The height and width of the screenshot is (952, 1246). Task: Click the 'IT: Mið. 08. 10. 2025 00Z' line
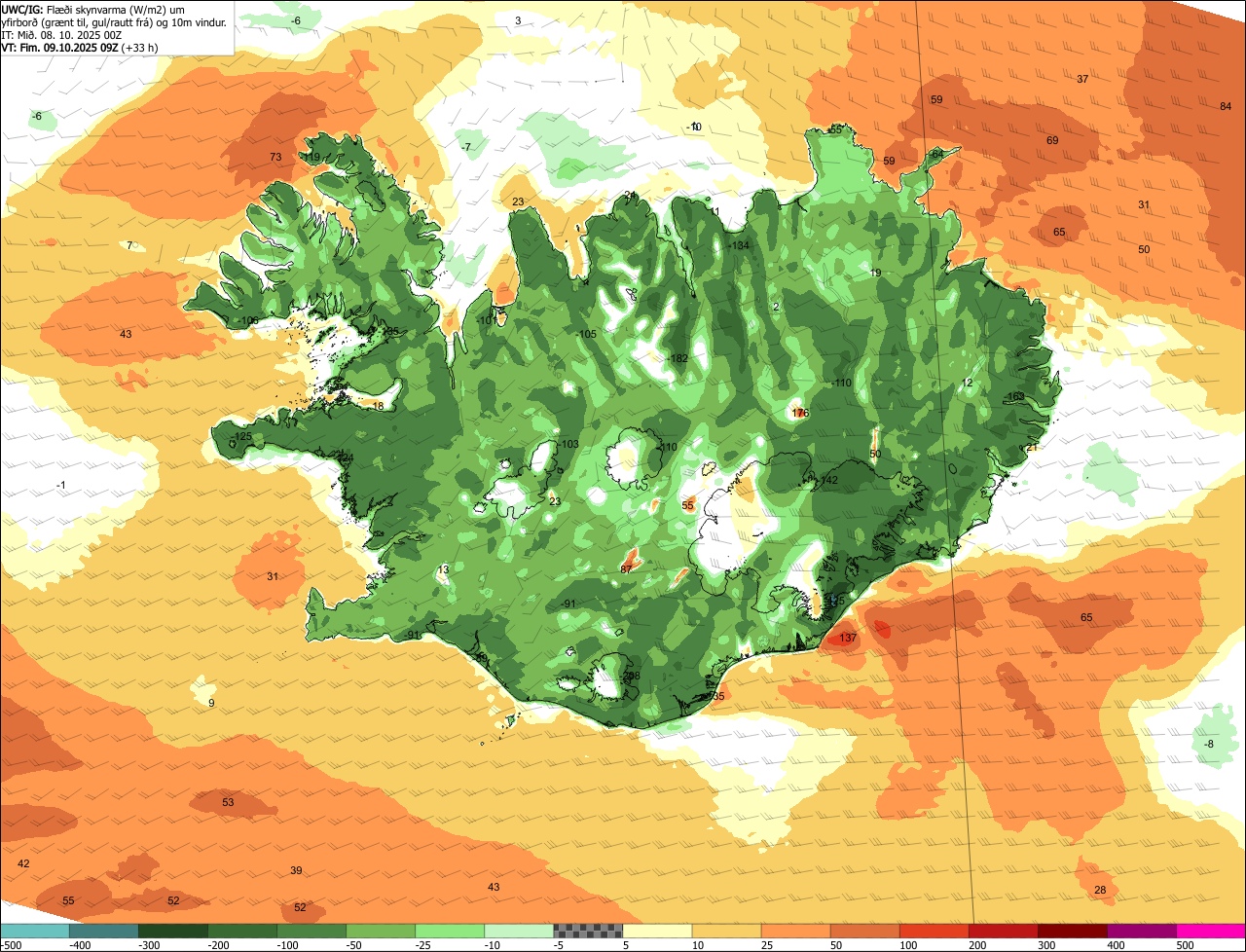pyautogui.click(x=61, y=34)
